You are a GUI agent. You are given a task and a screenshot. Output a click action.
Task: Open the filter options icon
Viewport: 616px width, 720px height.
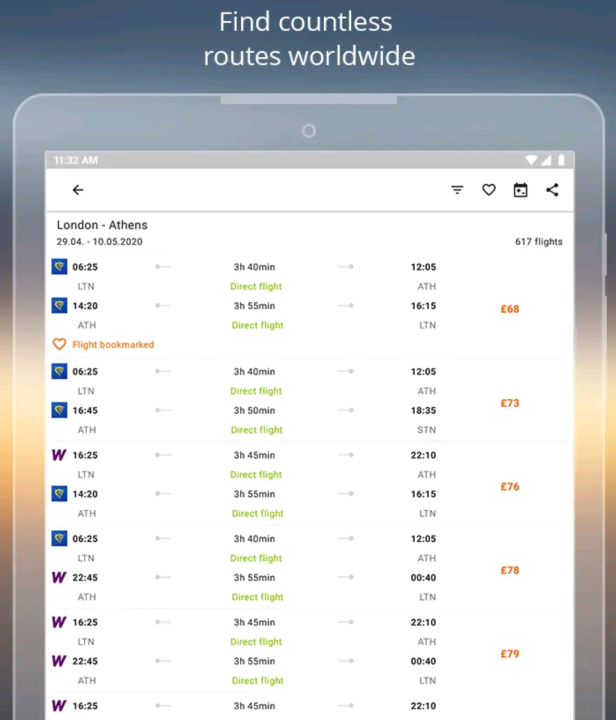coord(457,190)
